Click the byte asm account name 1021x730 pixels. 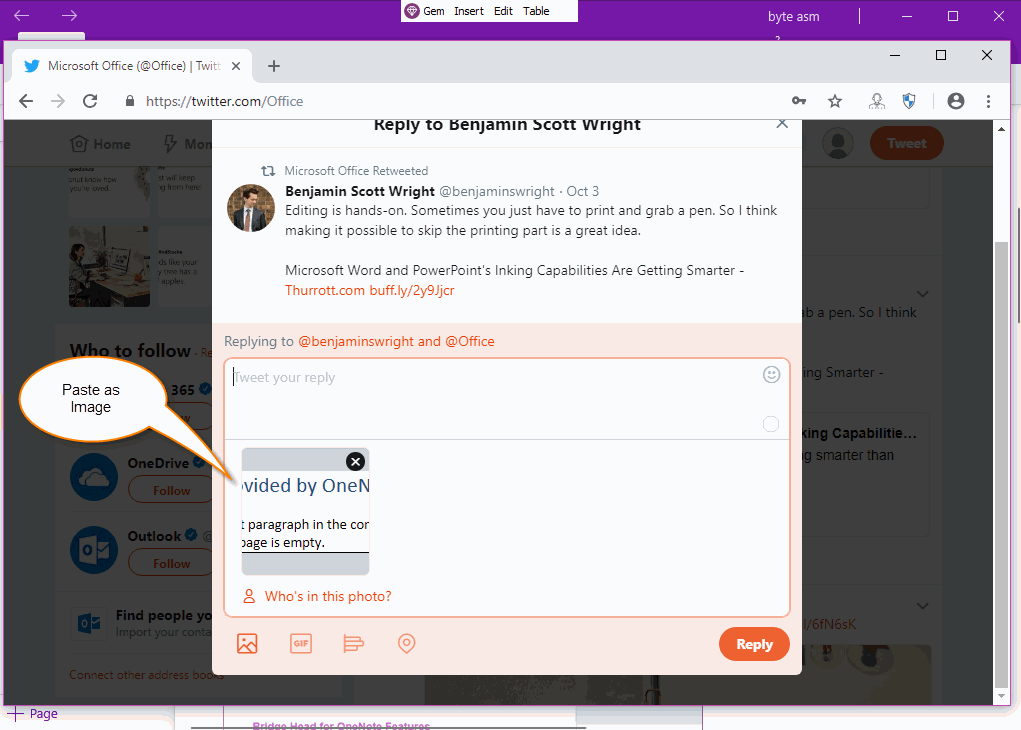tap(793, 16)
